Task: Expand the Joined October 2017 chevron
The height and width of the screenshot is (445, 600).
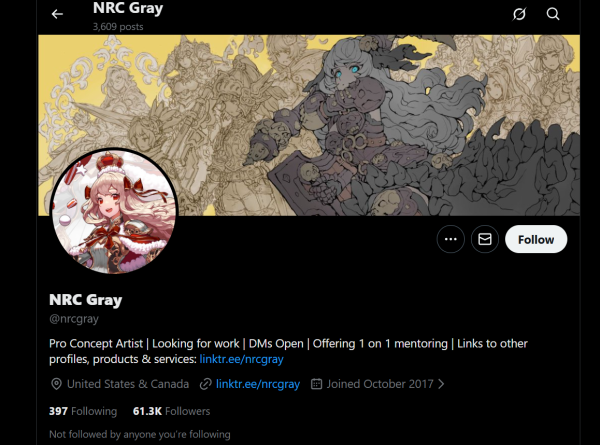Action: [x=441, y=384]
